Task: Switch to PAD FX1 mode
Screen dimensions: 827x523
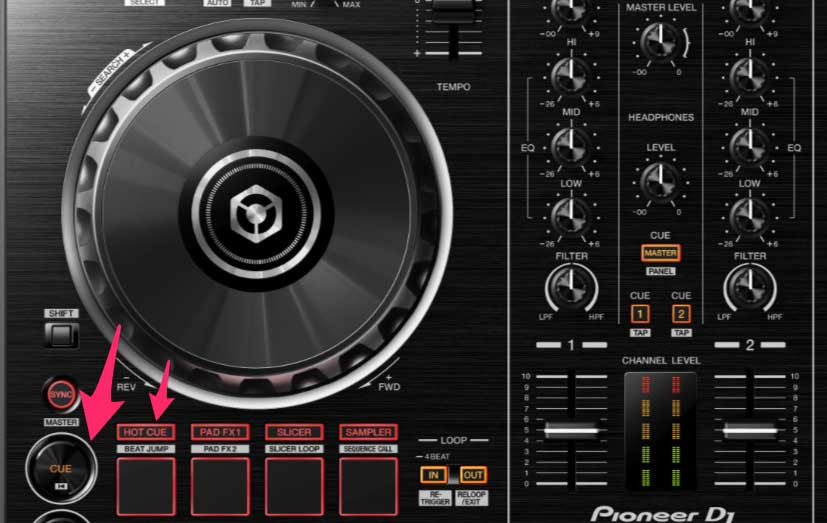Action: (x=219, y=432)
